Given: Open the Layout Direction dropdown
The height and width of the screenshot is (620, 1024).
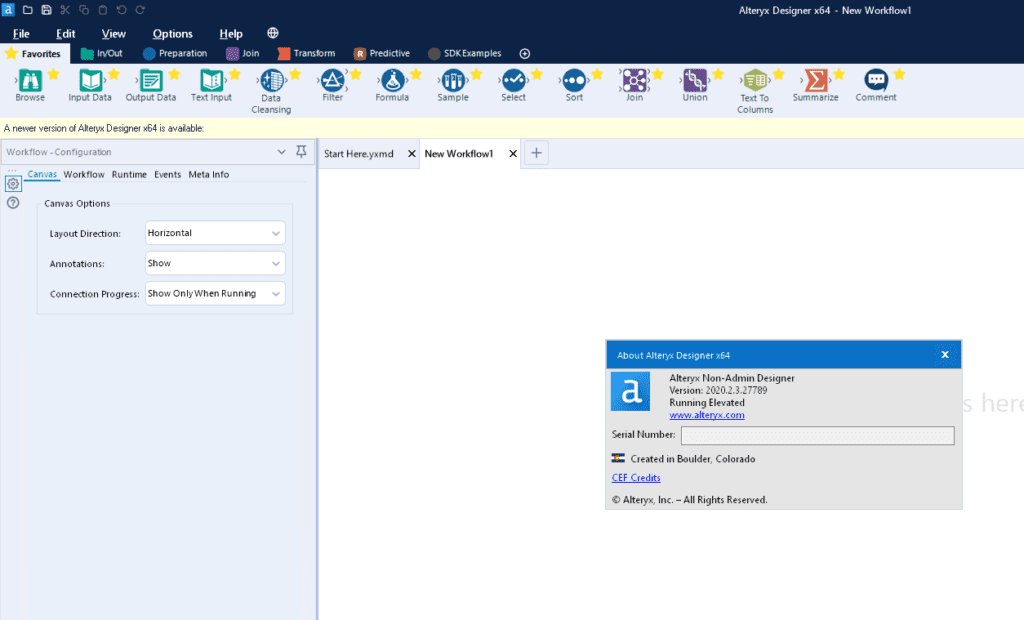Looking at the screenshot, I should (215, 233).
